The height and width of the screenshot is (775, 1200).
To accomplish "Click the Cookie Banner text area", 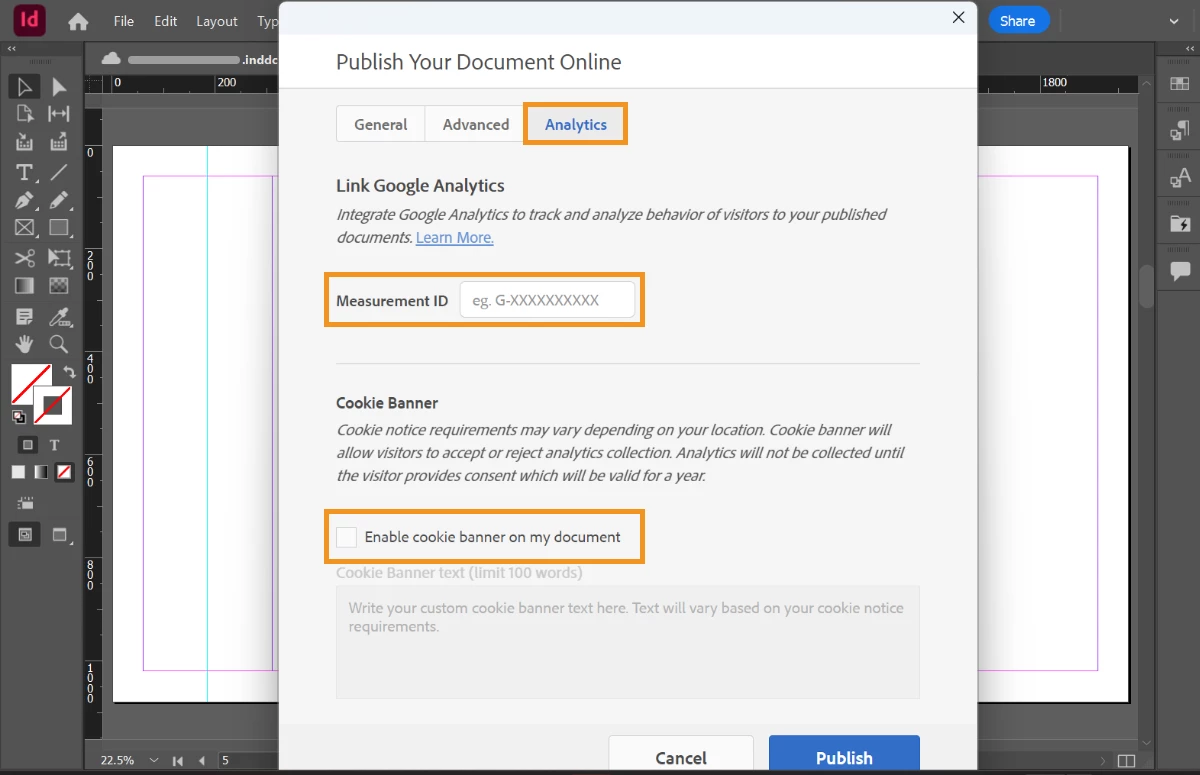I will tap(628, 642).
